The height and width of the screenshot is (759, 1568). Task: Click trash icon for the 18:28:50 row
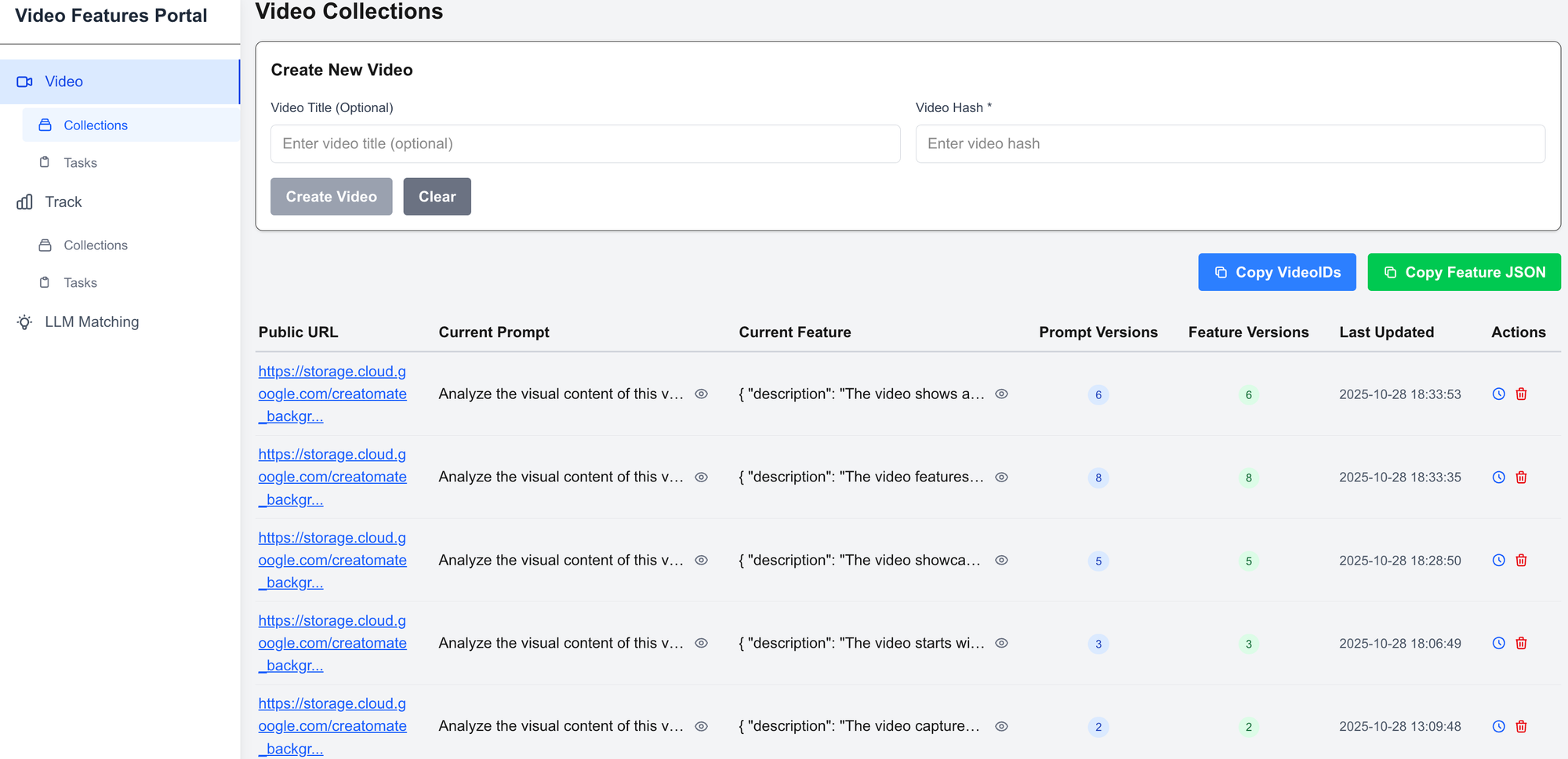click(x=1521, y=561)
